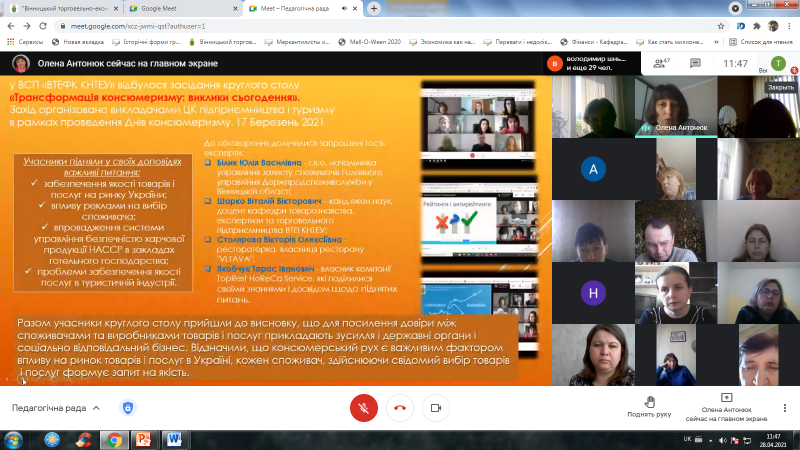The image size is (800, 450).
Task: Raise hand with Поднять руку
Action: click(x=649, y=407)
